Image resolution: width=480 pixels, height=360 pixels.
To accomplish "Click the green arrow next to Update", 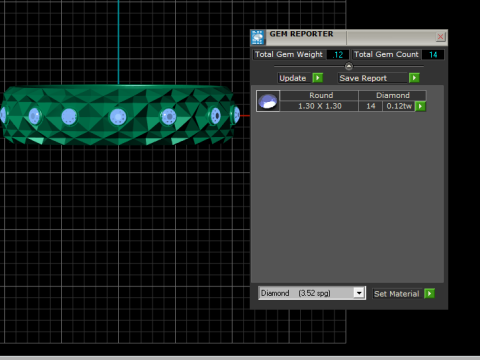I will (x=318, y=78).
